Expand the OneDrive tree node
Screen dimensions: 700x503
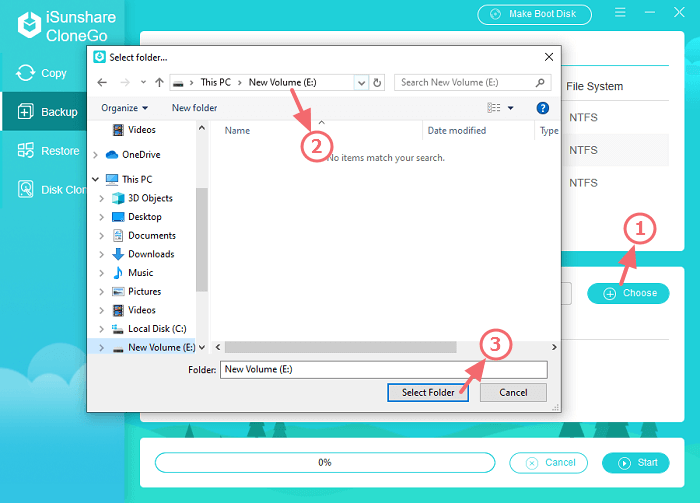pyautogui.click(x=95, y=155)
